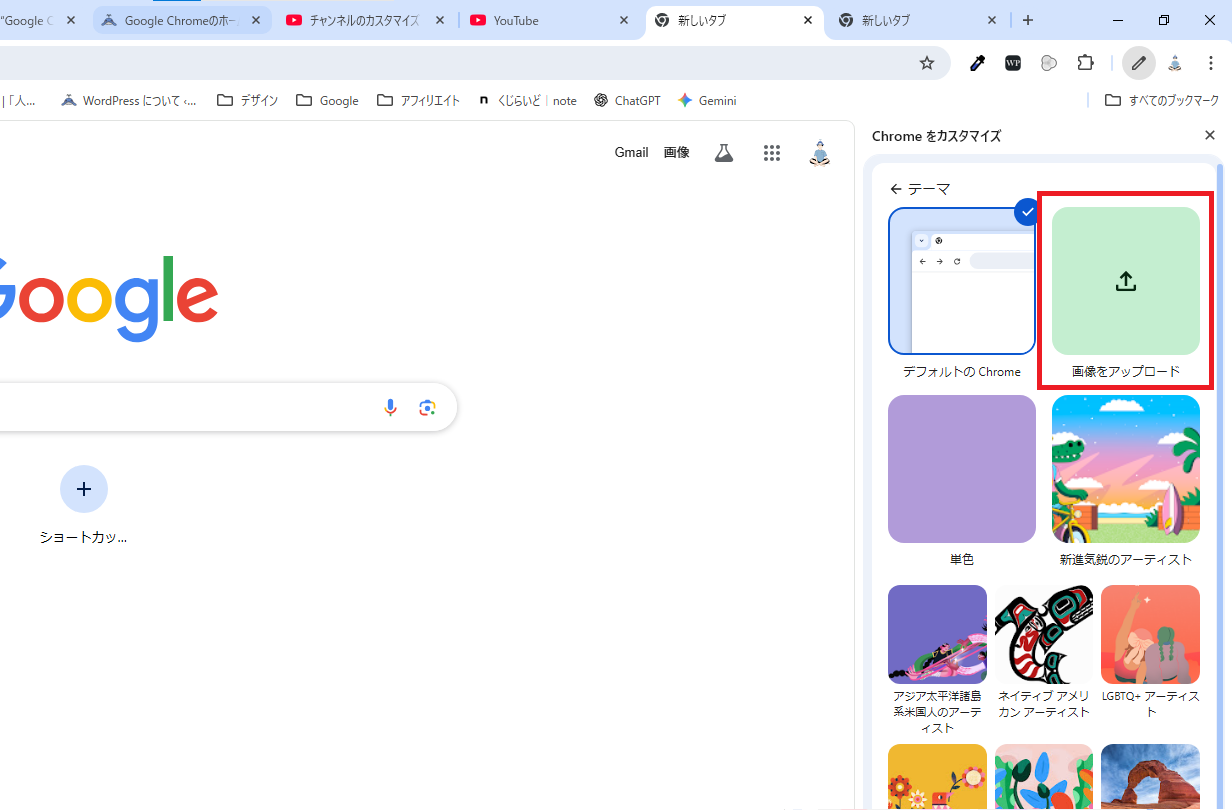This screenshot has width=1232, height=810.
Task: Search by image using Google Lens icon
Action: pyautogui.click(x=428, y=407)
